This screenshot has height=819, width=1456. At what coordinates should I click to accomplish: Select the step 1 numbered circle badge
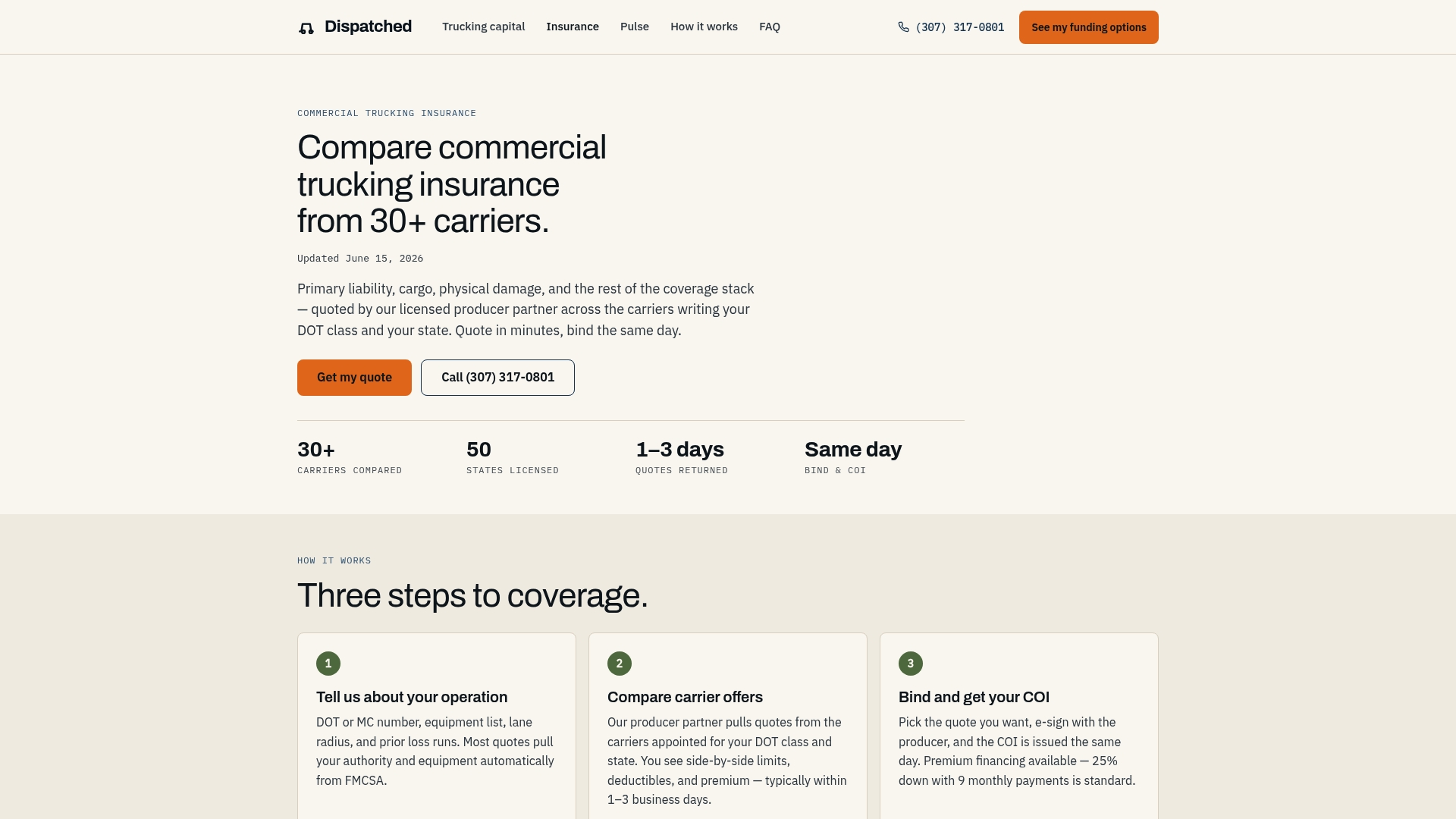(x=328, y=664)
